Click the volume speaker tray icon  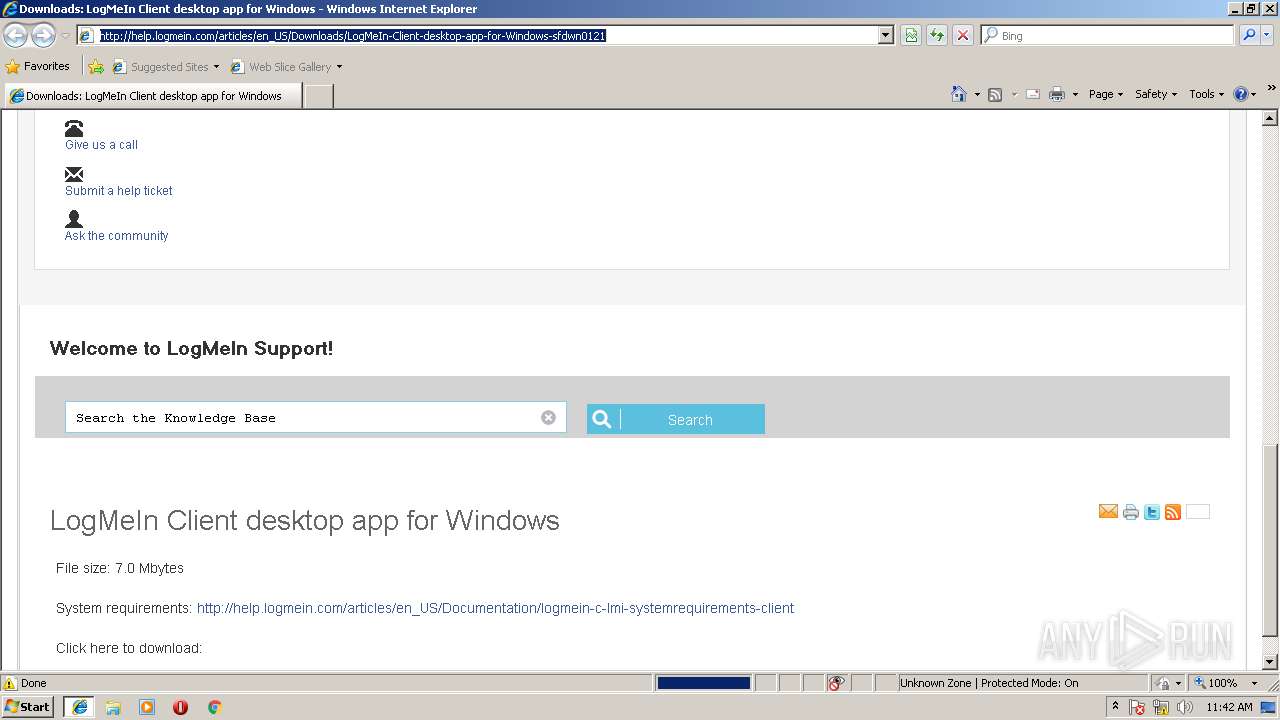point(1185,707)
